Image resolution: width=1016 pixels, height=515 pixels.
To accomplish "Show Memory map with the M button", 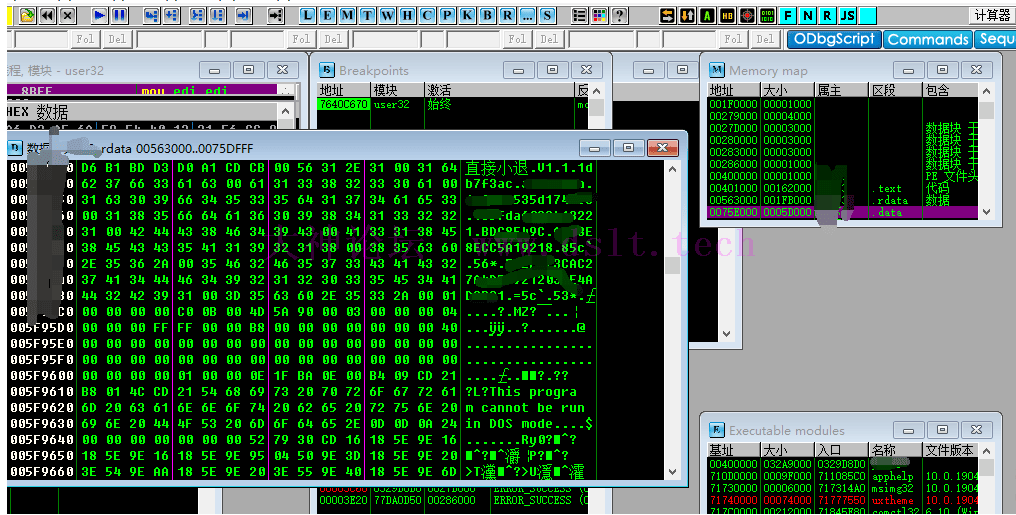I will pos(347,15).
